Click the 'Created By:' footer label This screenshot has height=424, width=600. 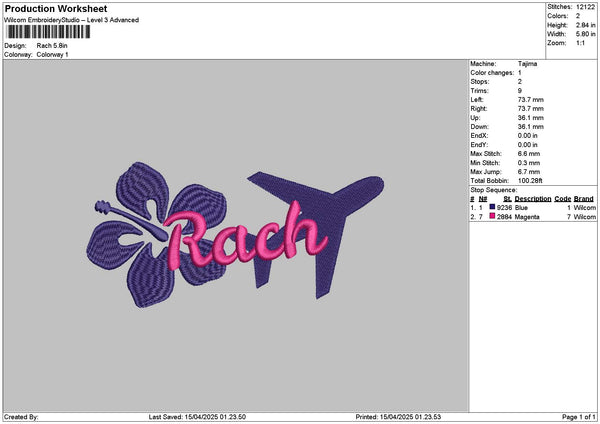point(21,417)
